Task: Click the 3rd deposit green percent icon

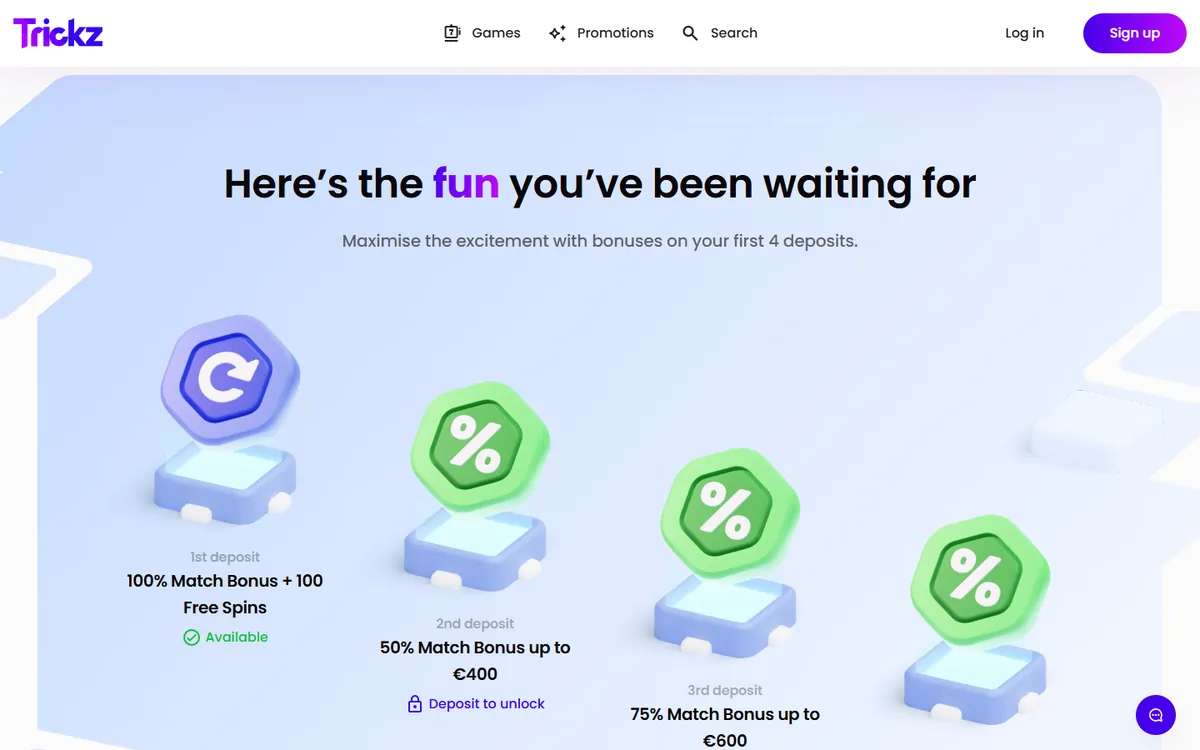Action: [728, 512]
